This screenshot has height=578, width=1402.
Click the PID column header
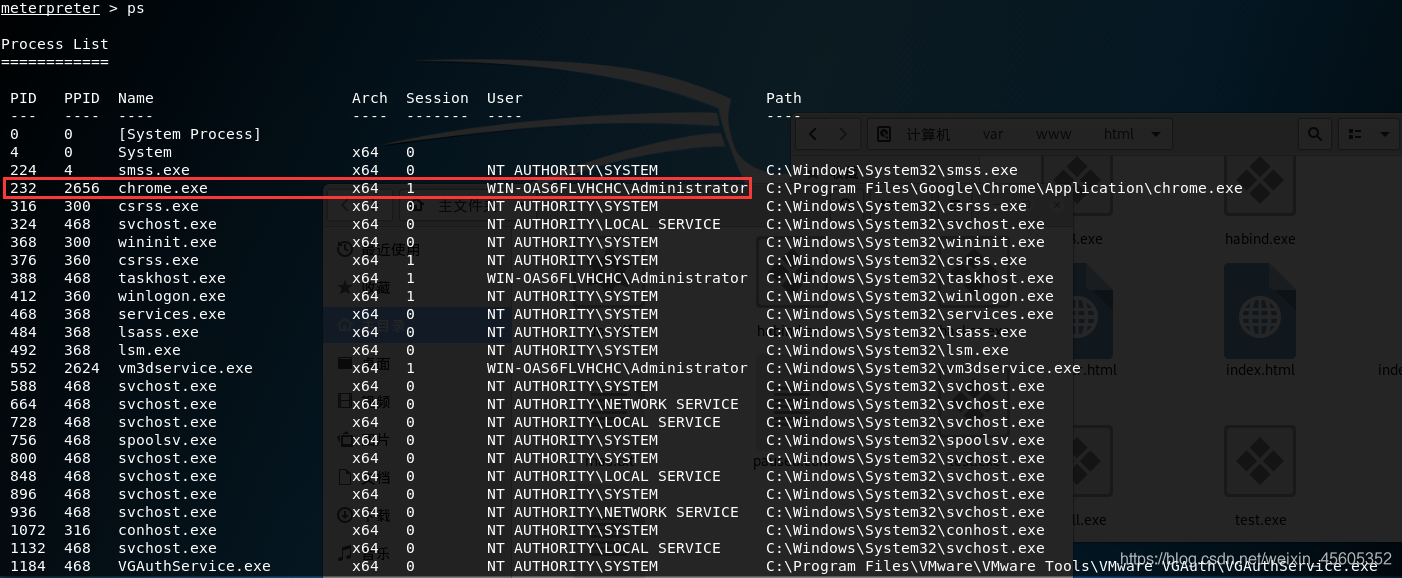tap(23, 98)
